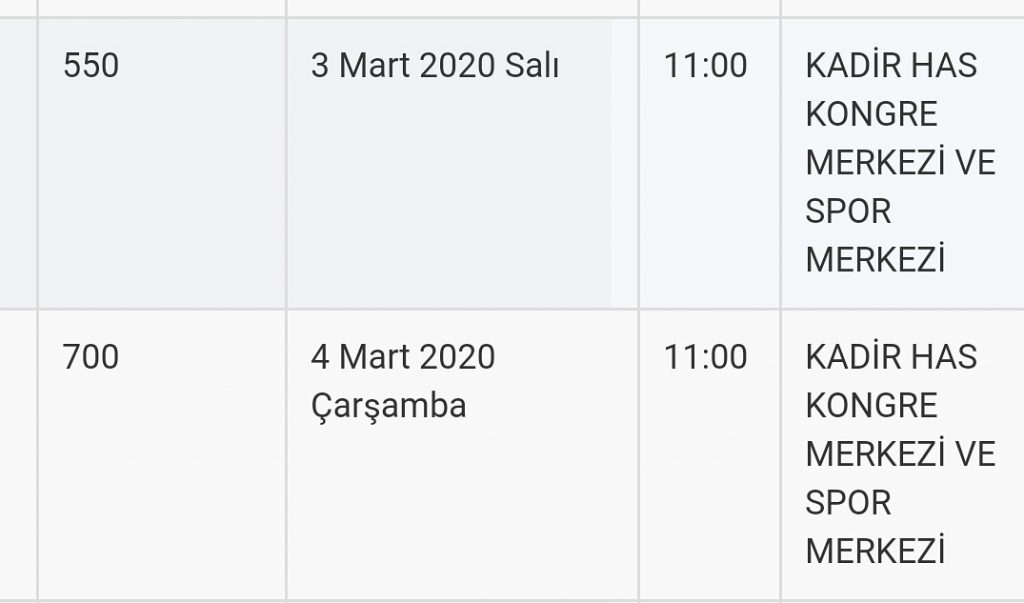Select the cell showing 550

(162, 163)
